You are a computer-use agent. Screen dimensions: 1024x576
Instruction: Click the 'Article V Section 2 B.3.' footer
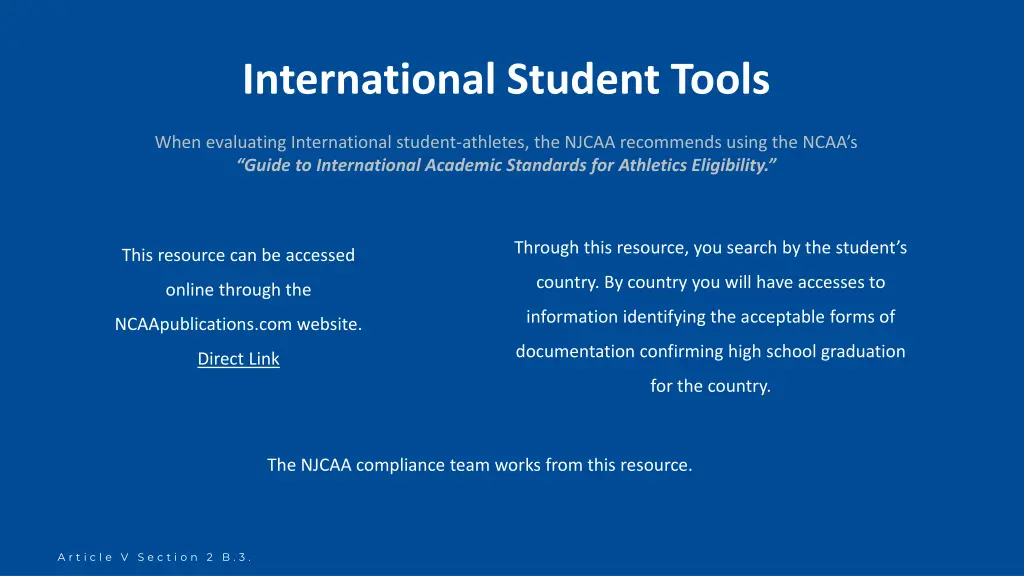[155, 557]
